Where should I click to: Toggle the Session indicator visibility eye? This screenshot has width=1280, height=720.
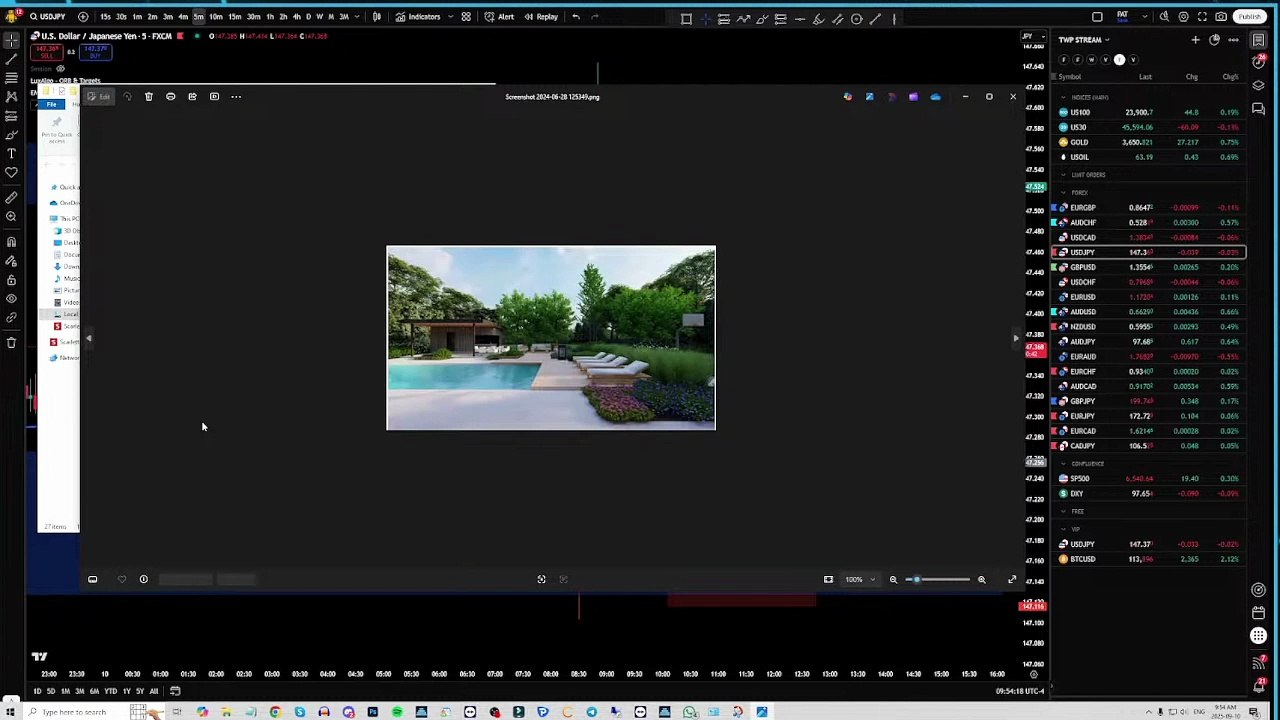[x=60, y=69]
